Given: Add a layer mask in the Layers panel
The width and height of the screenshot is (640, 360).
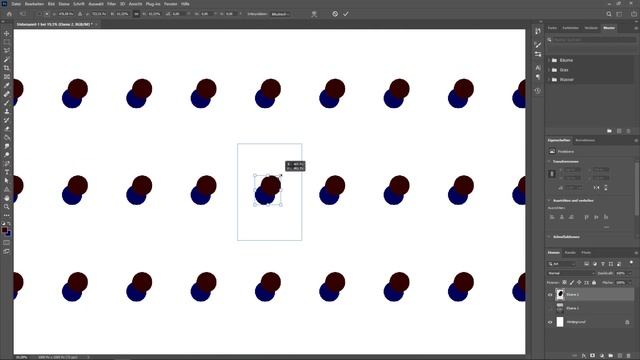Looking at the screenshot, I should pyautogui.click(x=593, y=356).
